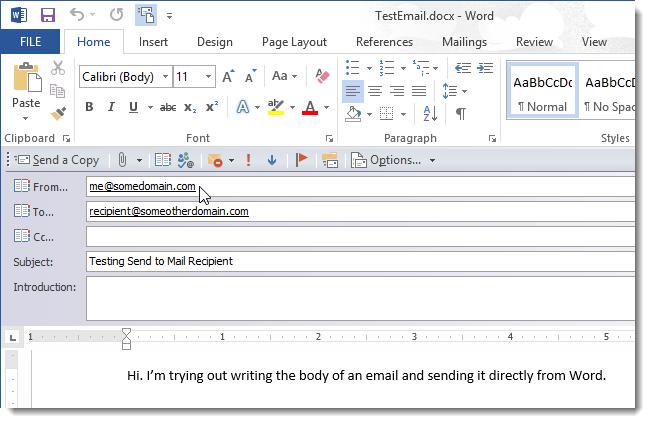Open the FILE tab
Viewport: 650px width, 423px height.
[x=30, y=41]
